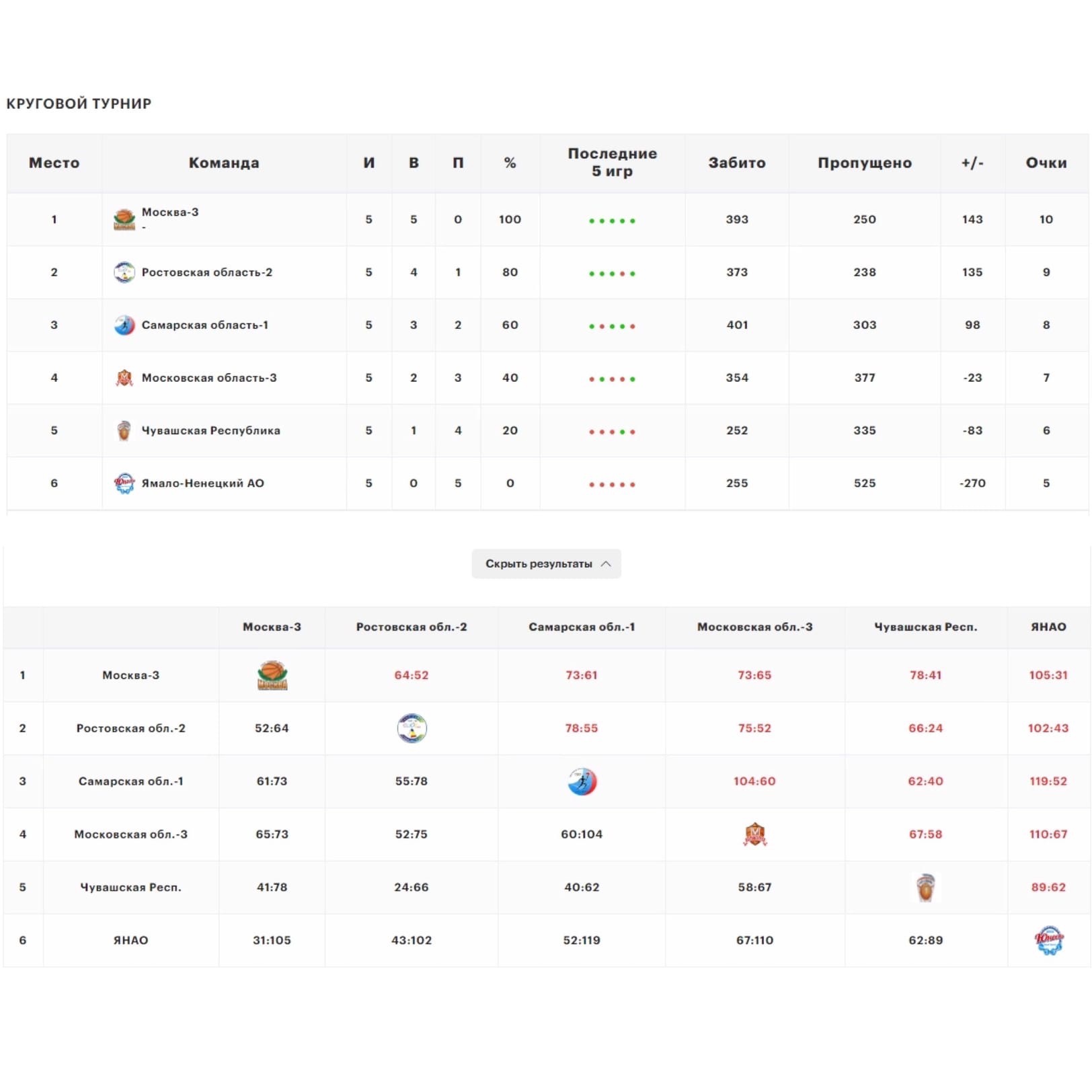Click last-five-games dots for Москва-3
Viewport: 1092px width, 1092px height.
pyautogui.click(x=612, y=221)
